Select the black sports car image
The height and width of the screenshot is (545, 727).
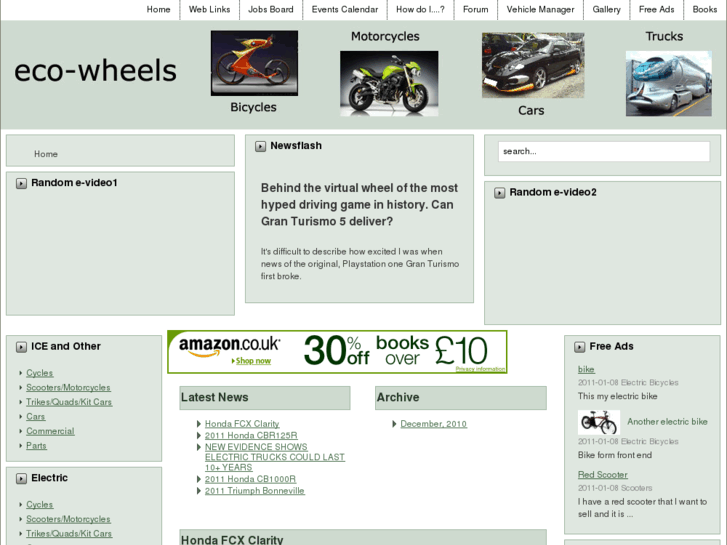[533, 65]
